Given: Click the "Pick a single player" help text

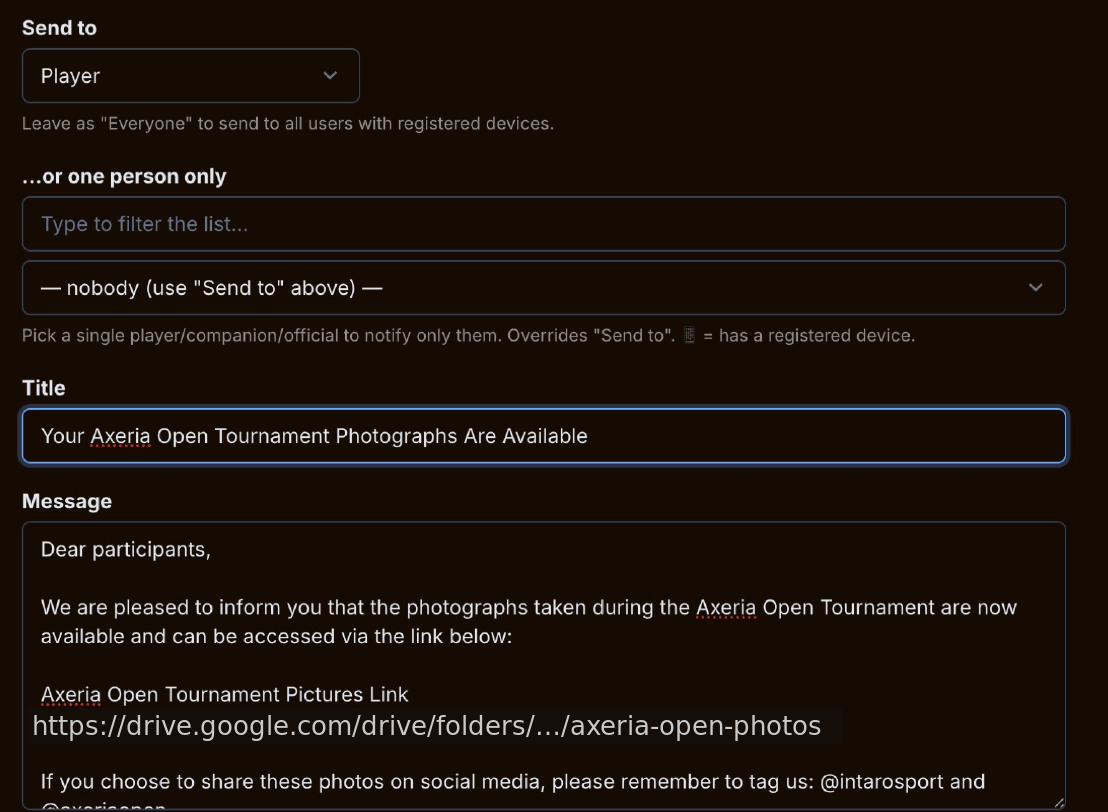Looking at the screenshot, I should (468, 336).
